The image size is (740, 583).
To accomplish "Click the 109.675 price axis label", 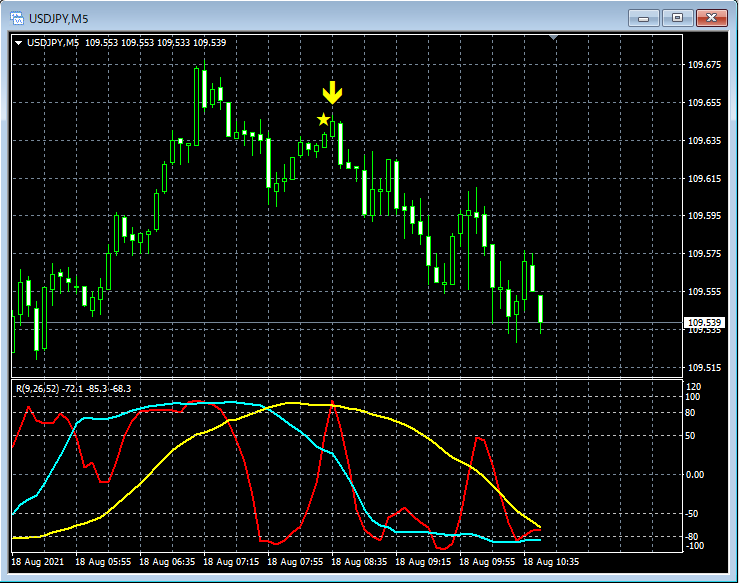I will point(705,65).
